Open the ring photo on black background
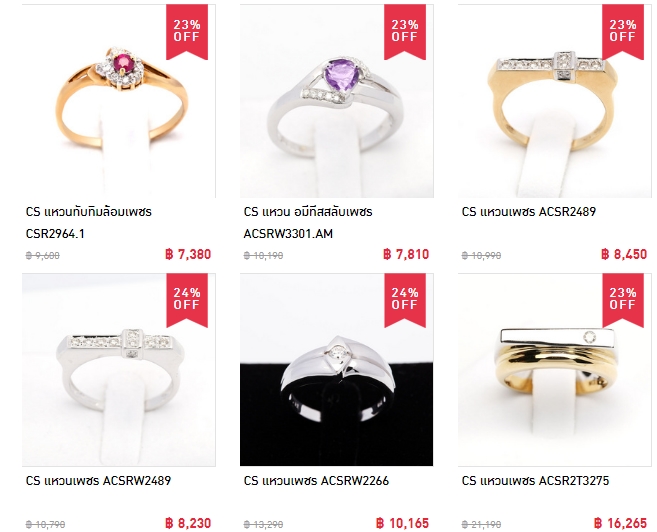The image size is (657, 532). pos(337,369)
